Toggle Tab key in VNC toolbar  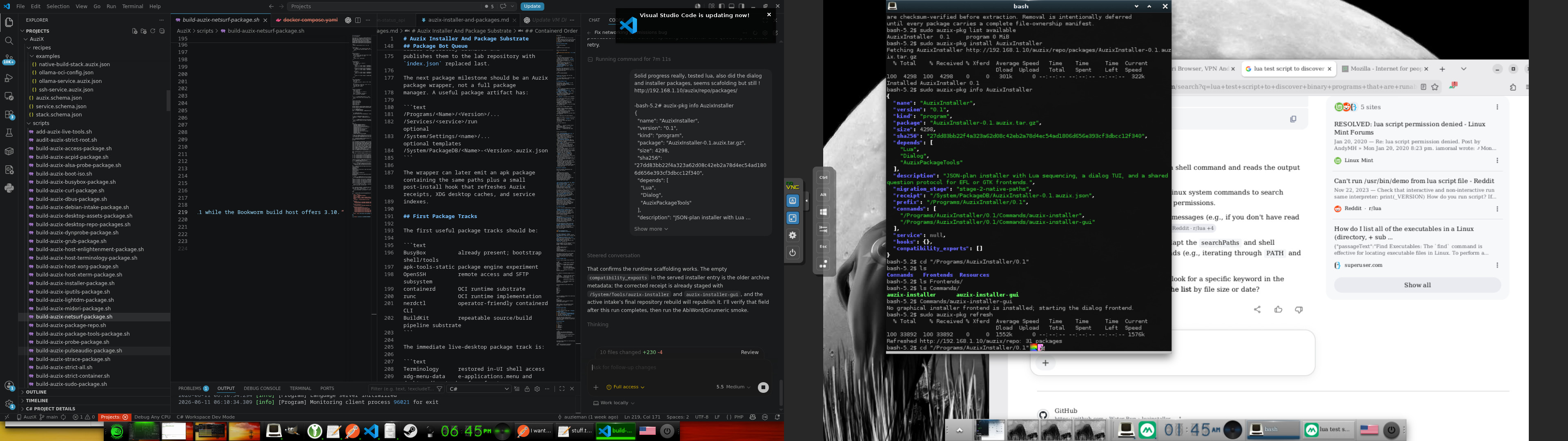pos(824,229)
